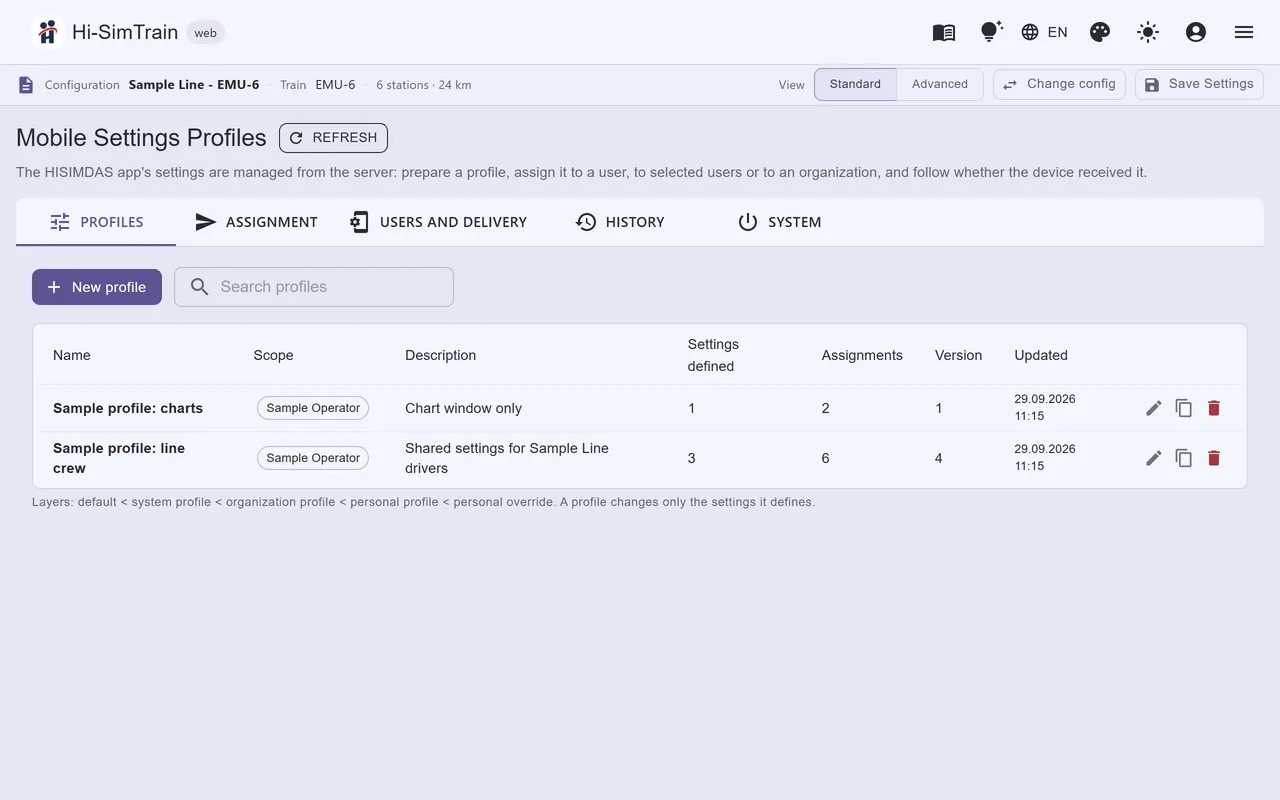Click the Change config button

(x=1059, y=84)
